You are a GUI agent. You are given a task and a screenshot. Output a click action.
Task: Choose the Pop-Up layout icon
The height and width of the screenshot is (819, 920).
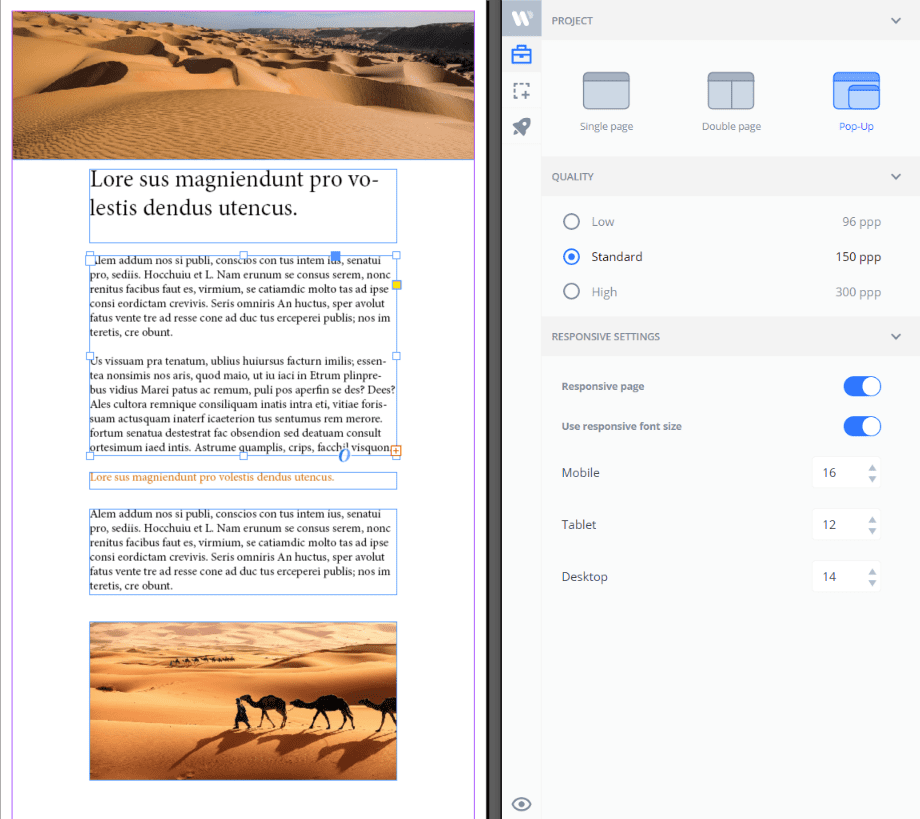(856, 91)
